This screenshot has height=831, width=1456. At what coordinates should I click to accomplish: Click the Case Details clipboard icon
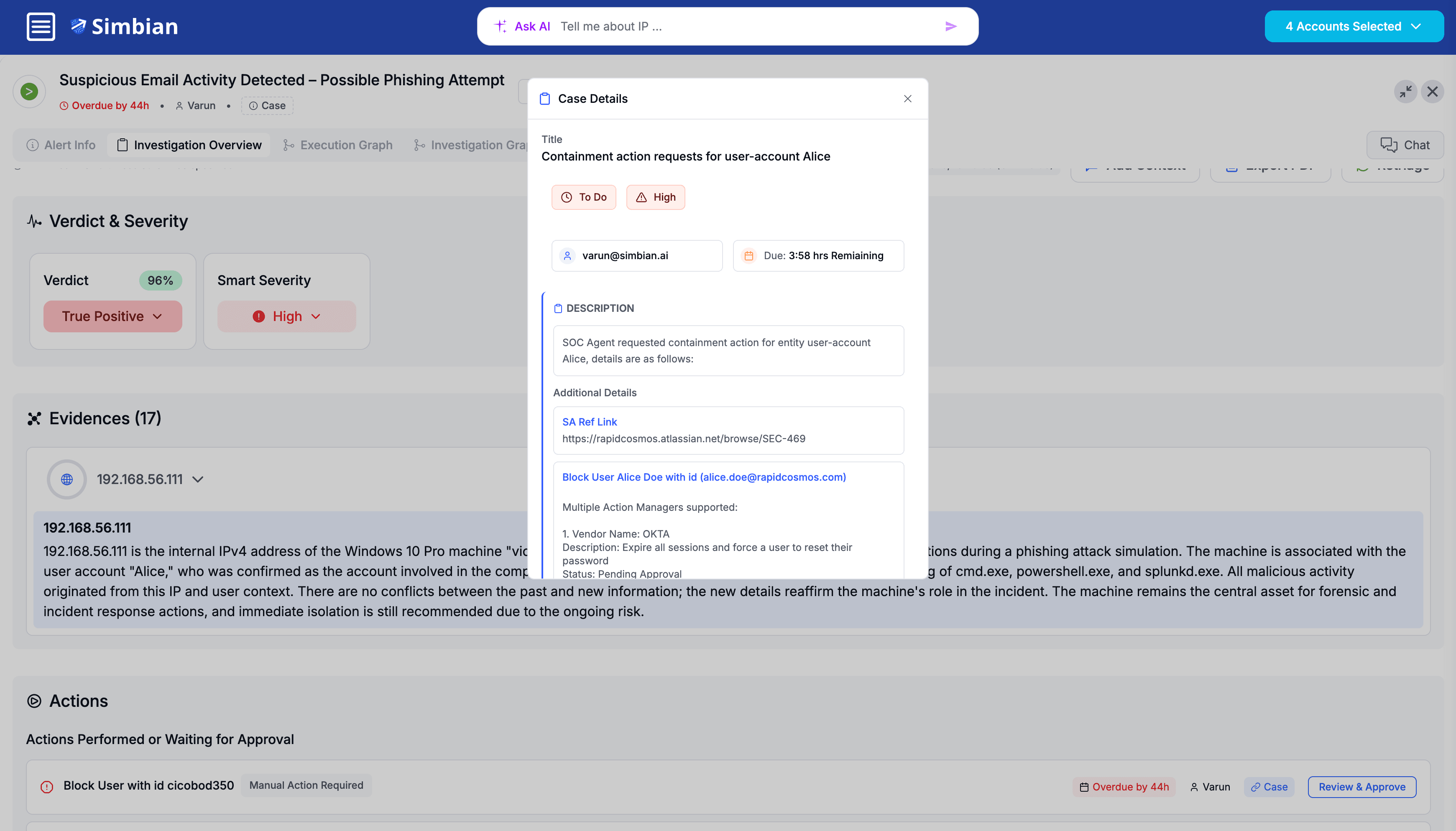click(544, 99)
